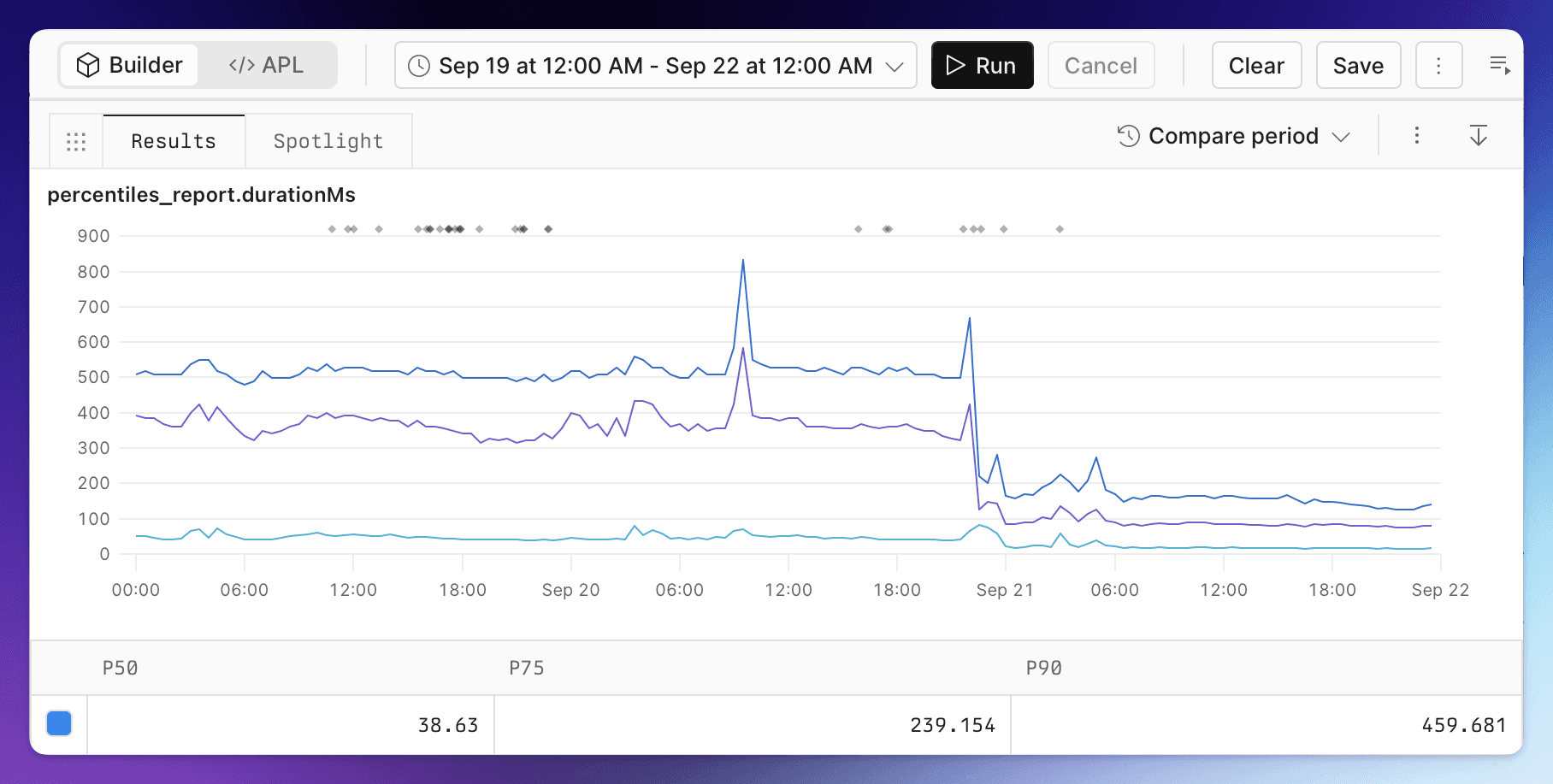This screenshot has width=1553, height=784.
Task: Click the Sep 20 axis label
Action: (570, 590)
